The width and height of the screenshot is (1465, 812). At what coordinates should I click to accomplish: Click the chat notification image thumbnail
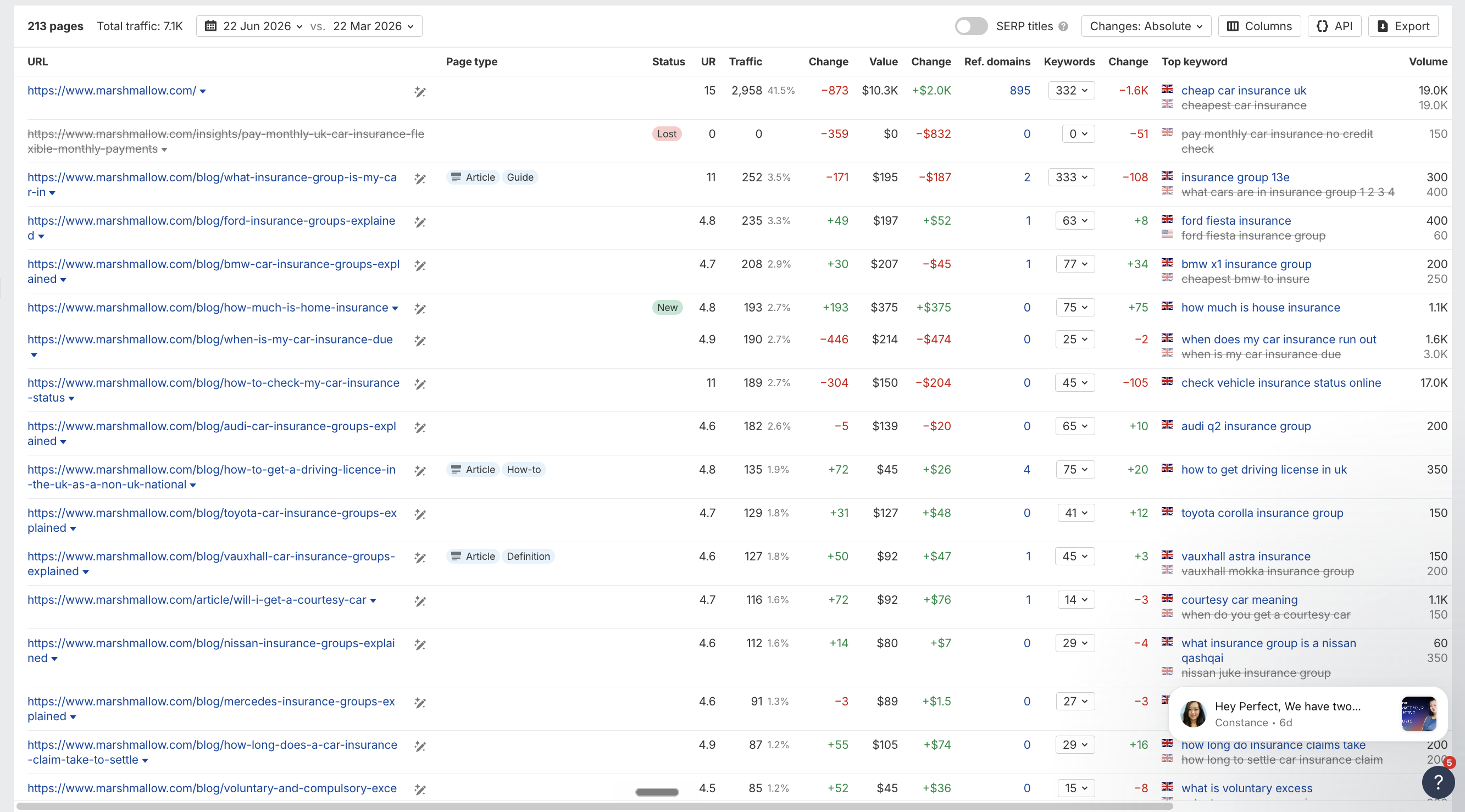1418,714
